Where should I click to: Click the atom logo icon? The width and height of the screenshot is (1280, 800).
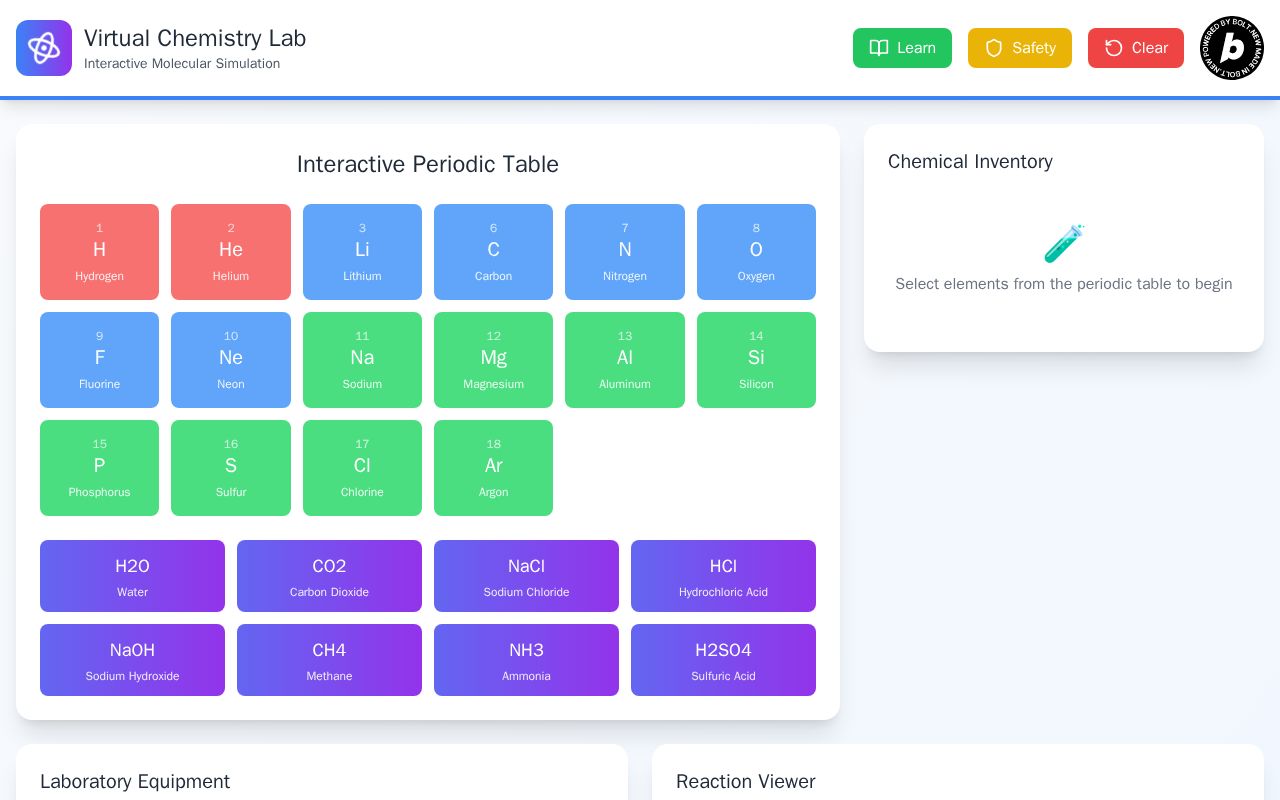click(44, 48)
